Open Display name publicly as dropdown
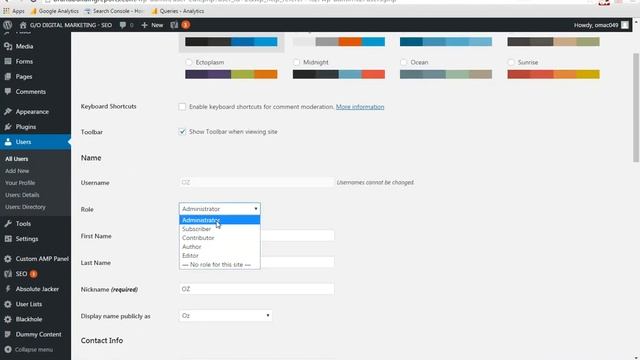This screenshot has width=640, height=360. 226,316
